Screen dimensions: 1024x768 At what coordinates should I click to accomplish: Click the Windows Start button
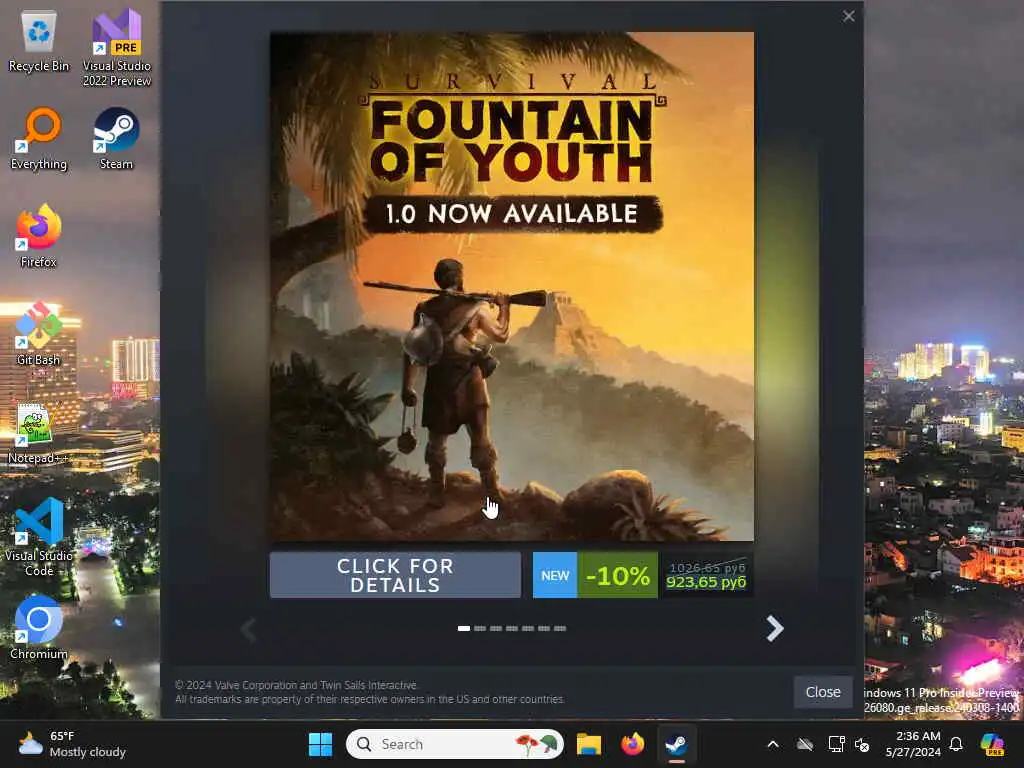(320, 744)
